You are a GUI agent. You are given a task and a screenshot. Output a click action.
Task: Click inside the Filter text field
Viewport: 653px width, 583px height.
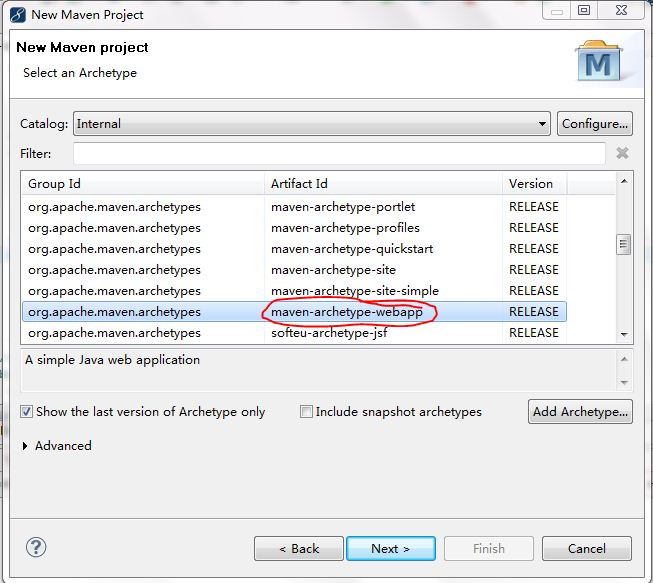tap(339, 154)
